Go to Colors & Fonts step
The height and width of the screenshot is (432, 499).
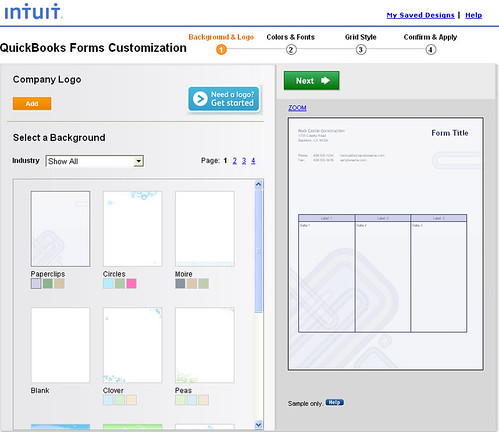point(290,37)
